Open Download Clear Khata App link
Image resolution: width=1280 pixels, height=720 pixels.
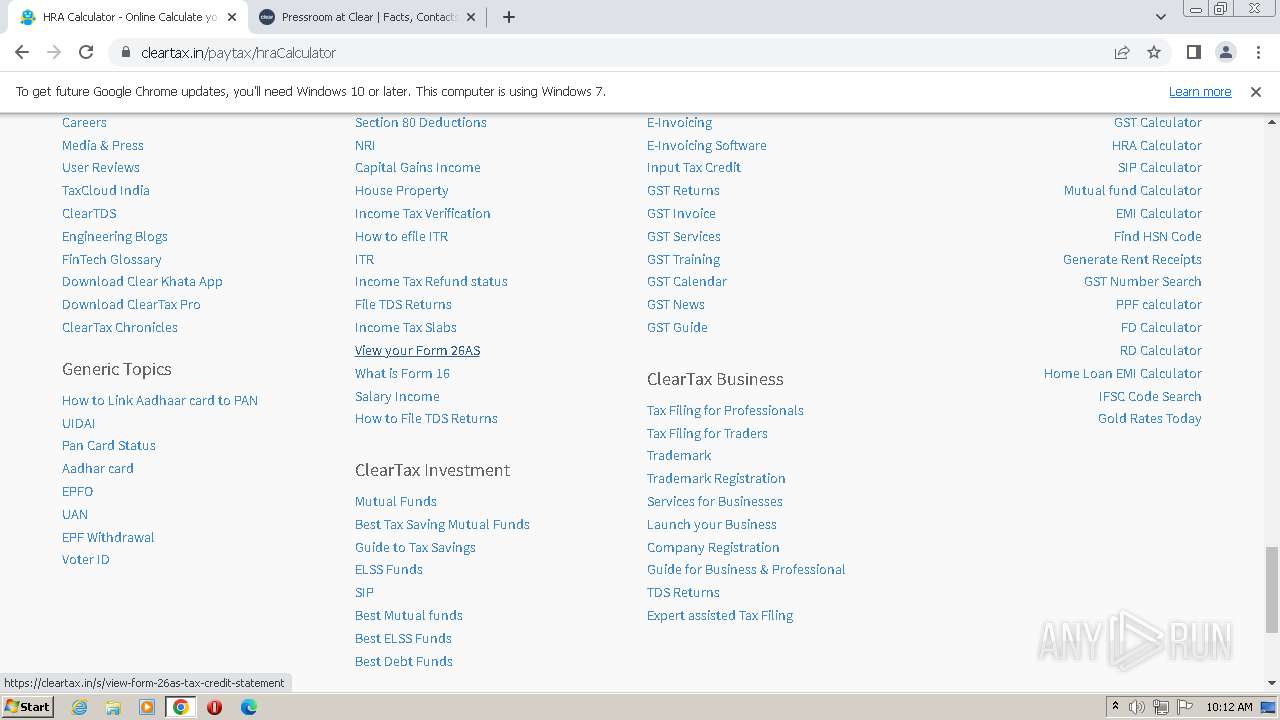point(142,281)
